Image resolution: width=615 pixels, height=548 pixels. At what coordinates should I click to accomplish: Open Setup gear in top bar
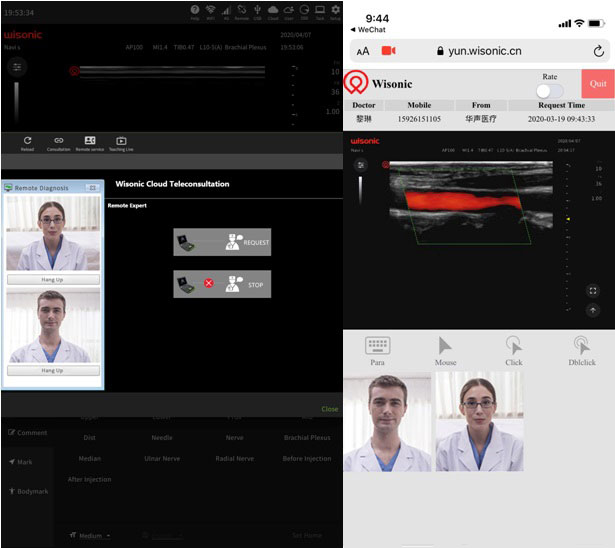pos(334,11)
